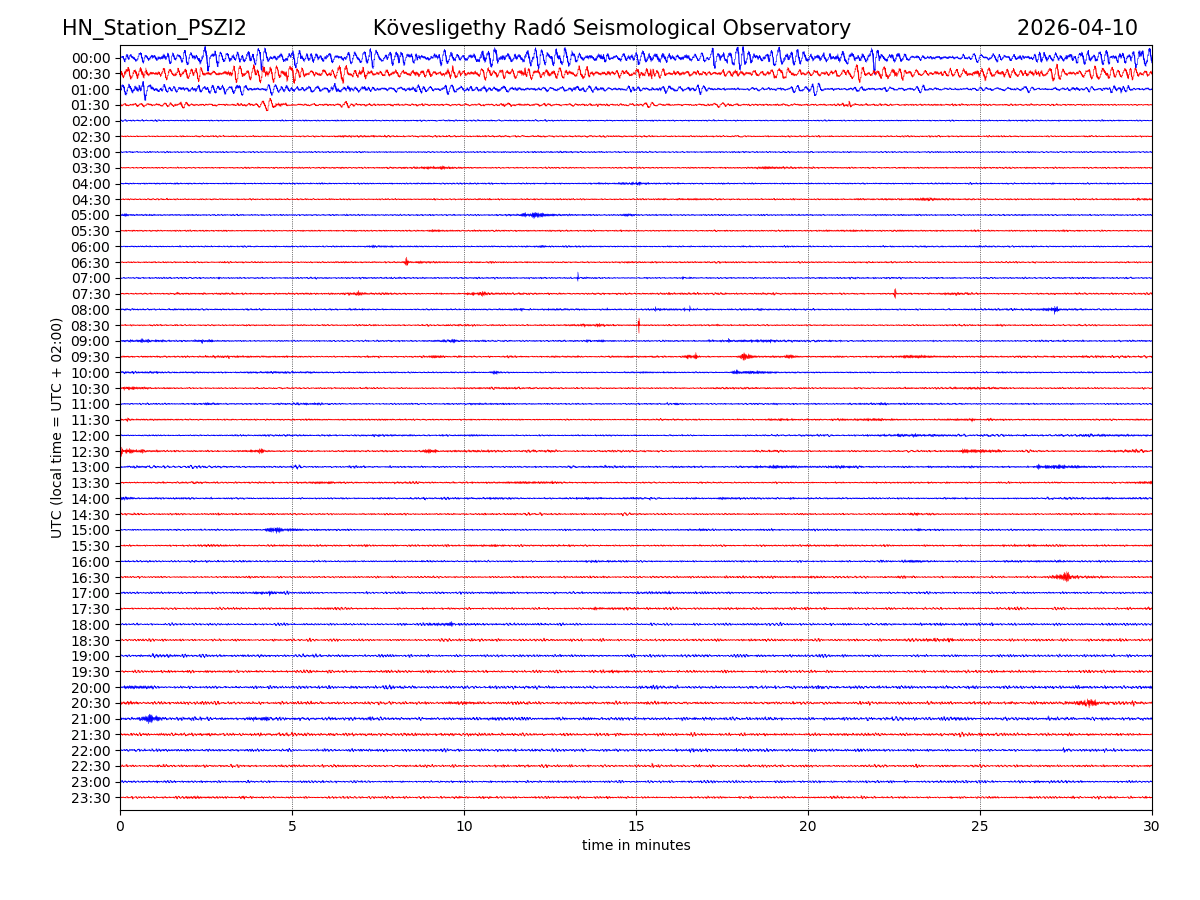
Task: Click the HN_Station_PSZI2 station label
Action: tap(154, 28)
